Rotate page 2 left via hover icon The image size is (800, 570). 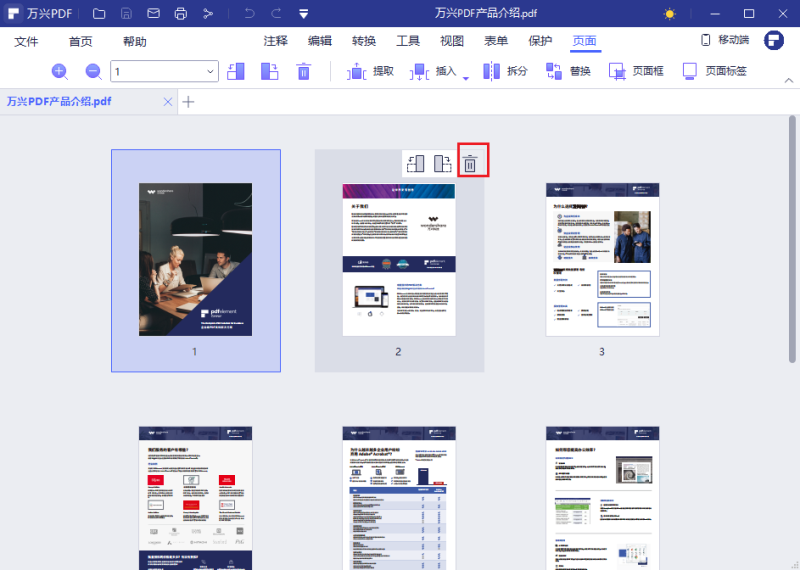(x=417, y=163)
